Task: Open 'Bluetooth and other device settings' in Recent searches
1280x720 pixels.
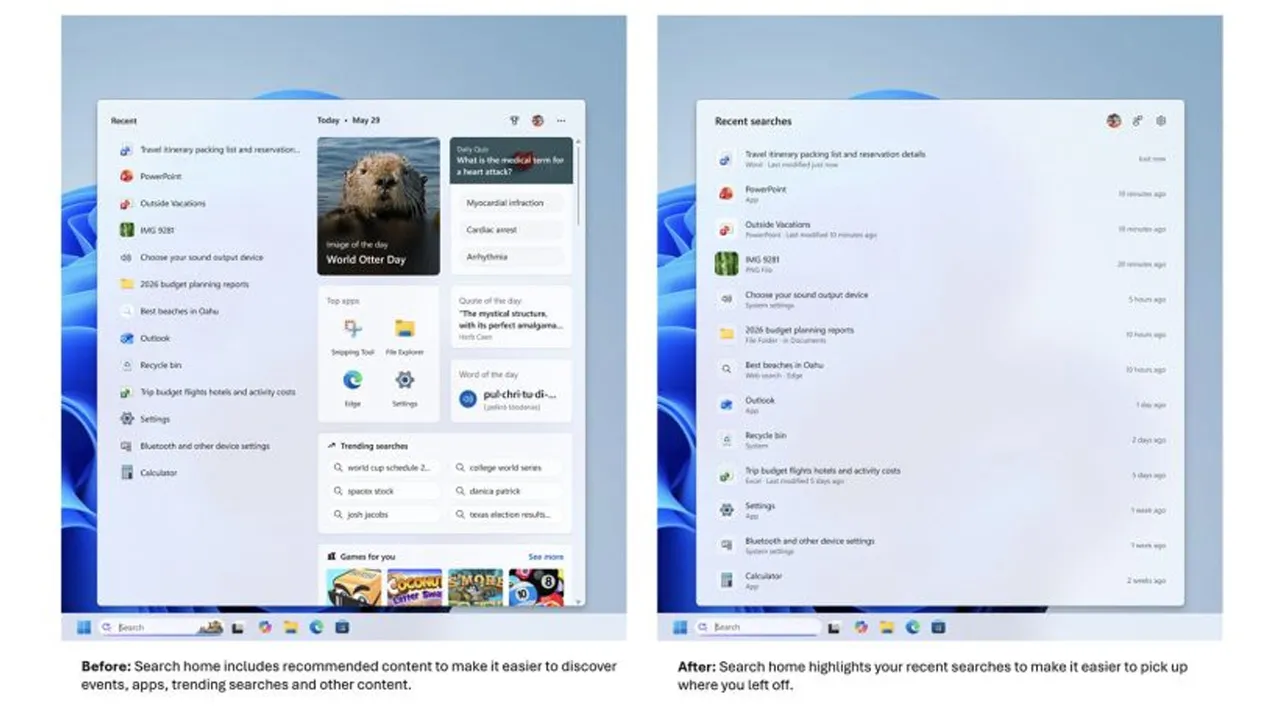Action: click(940, 545)
